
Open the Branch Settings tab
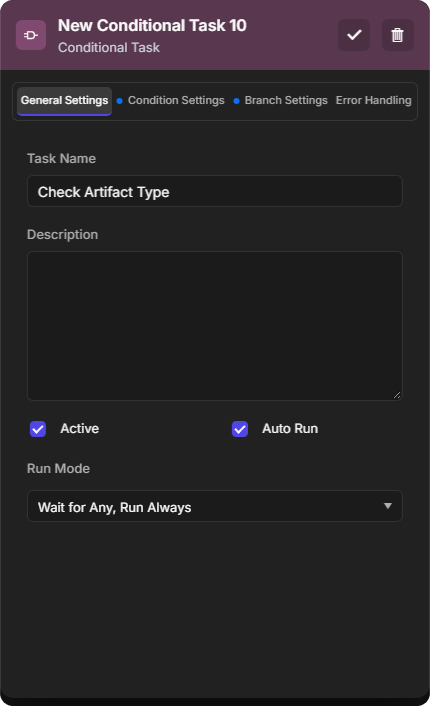coord(281,100)
